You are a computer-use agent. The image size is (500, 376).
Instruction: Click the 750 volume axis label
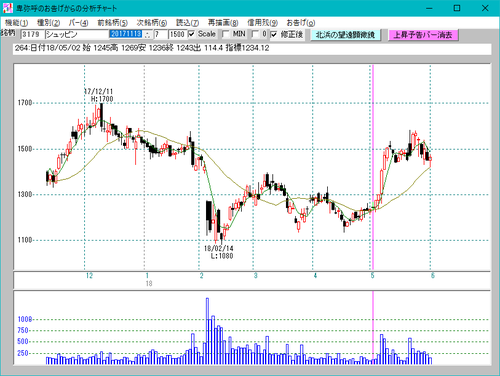pos(23,330)
